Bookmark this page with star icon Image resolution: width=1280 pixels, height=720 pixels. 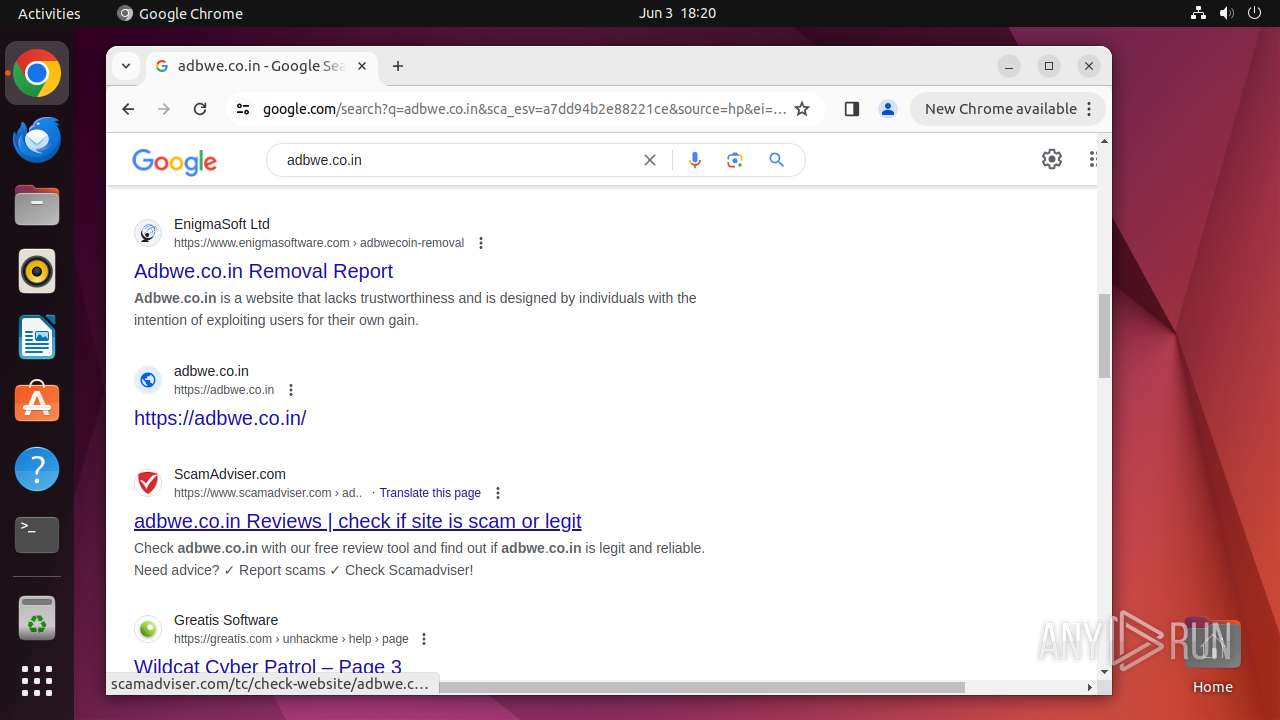pos(802,109)
